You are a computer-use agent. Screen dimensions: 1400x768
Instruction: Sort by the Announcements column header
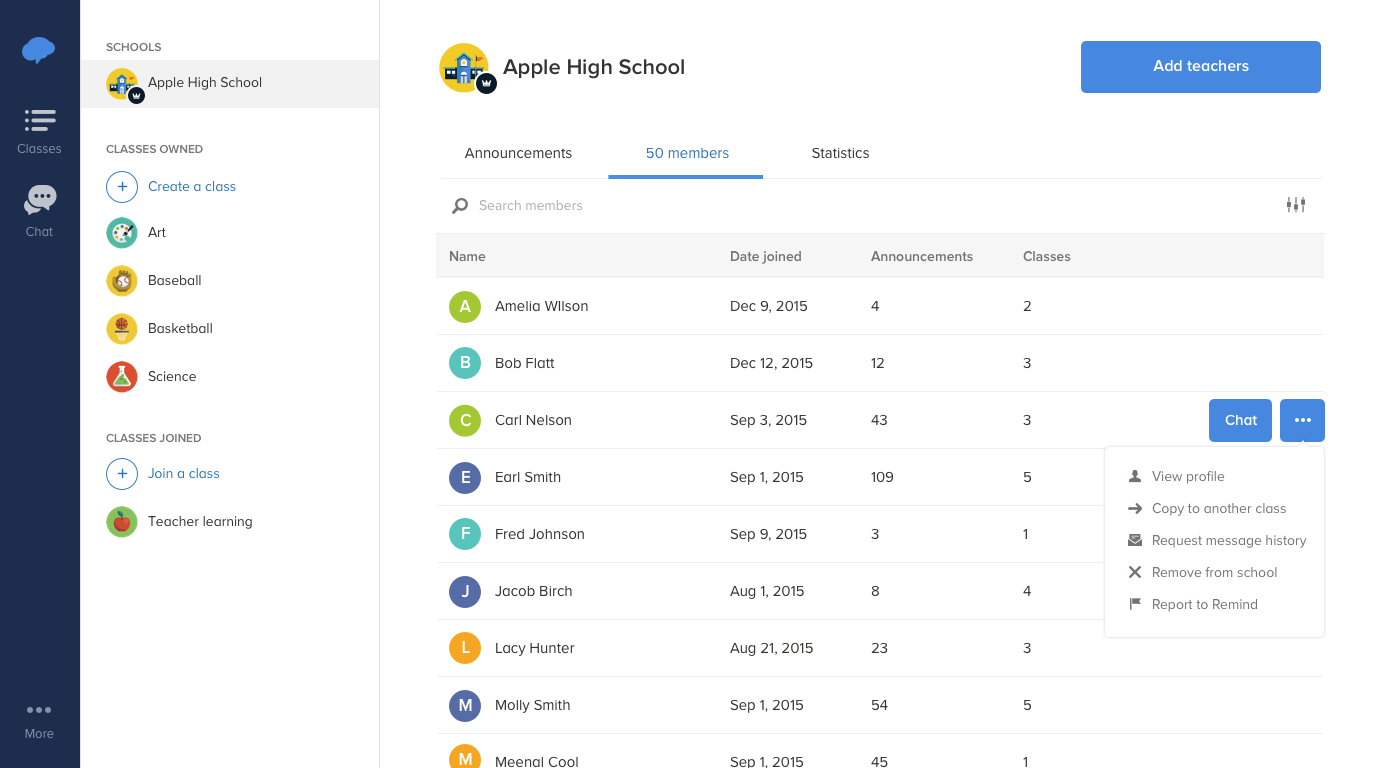[x=922, y=256]
